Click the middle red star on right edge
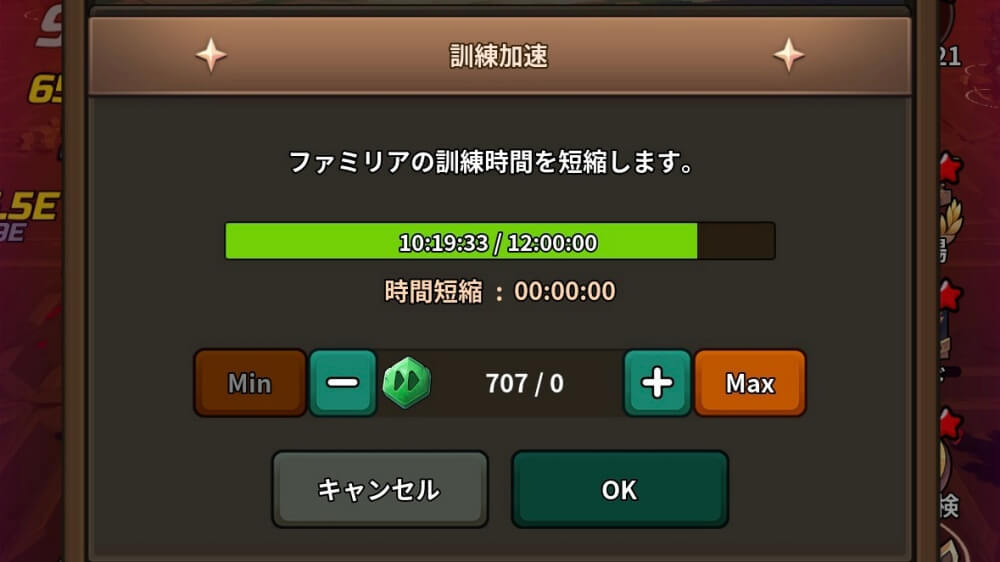Image resolution: width=1000 pixels, height=562 pixels. 950,296
